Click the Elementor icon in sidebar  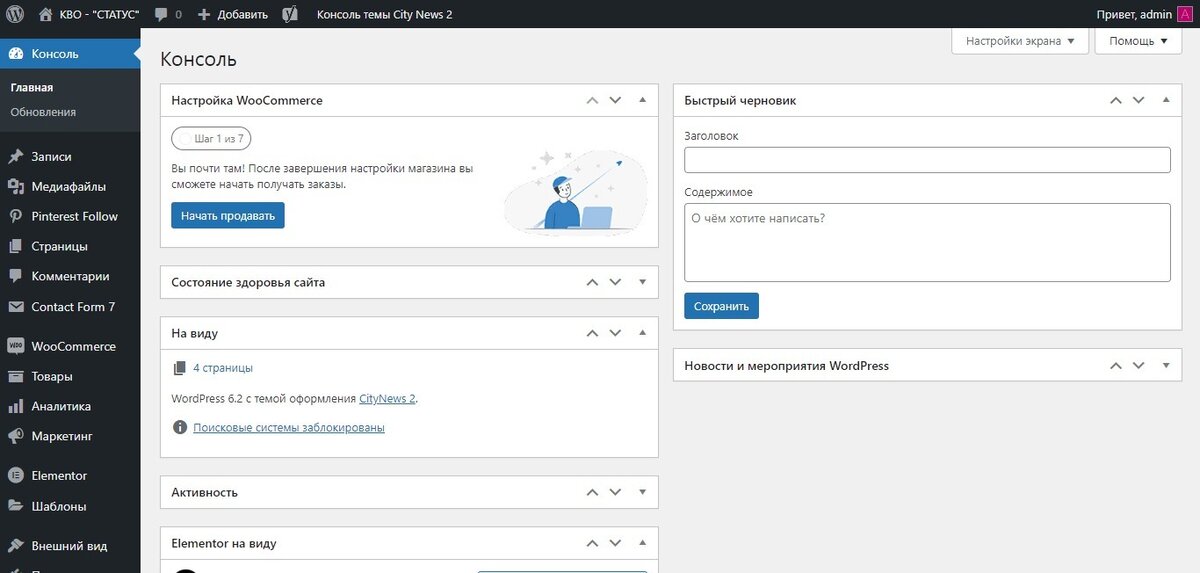point(15,476)
